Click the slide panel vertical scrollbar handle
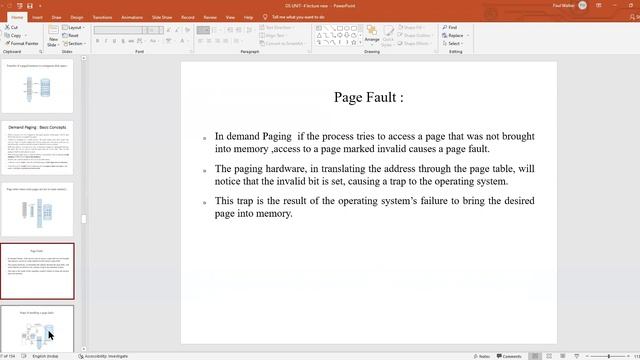 84,219
